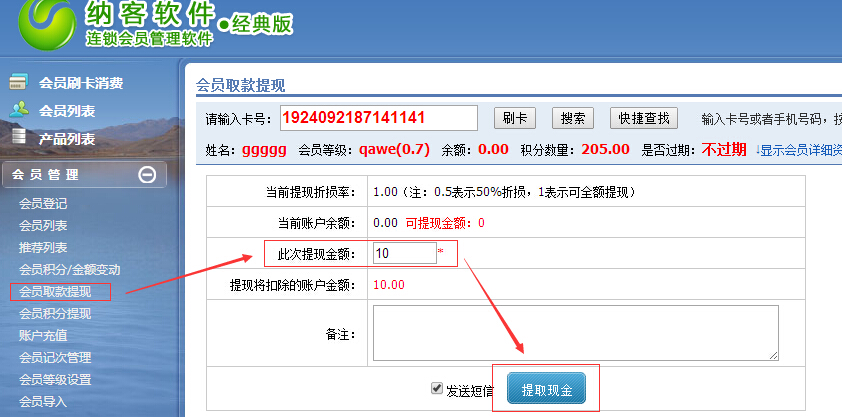Open 会员记次管理 entry
Image resolution: width=842 pixels, height=417 pixels.
click(x=55, y=358)
